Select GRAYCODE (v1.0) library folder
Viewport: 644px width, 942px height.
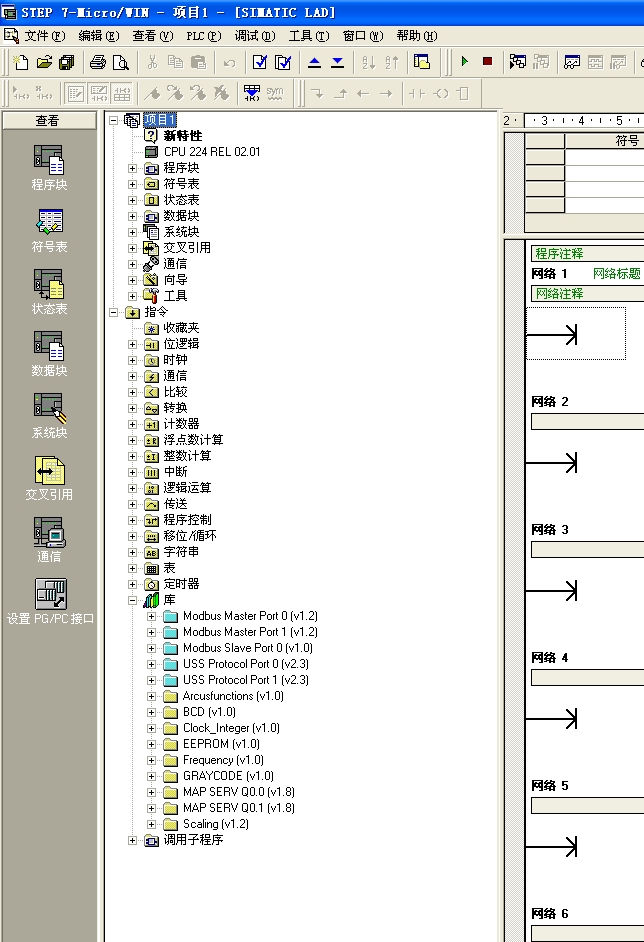tap(228, 776)
